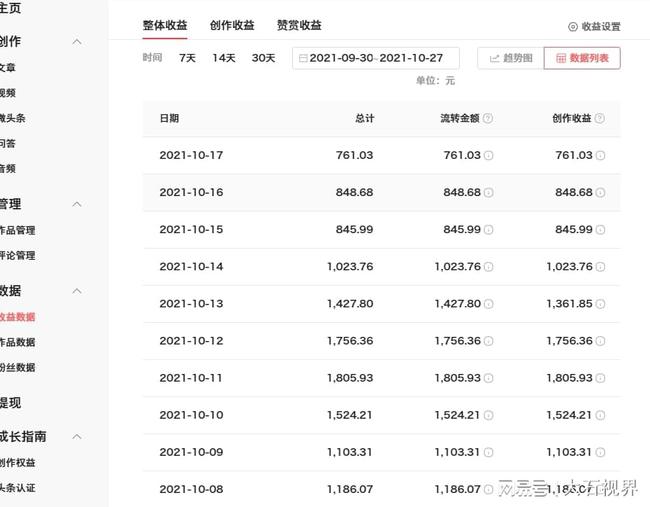Click the 总计 value 1,186.07
This screenshot has width=650, height=507.
pos(350,490)
